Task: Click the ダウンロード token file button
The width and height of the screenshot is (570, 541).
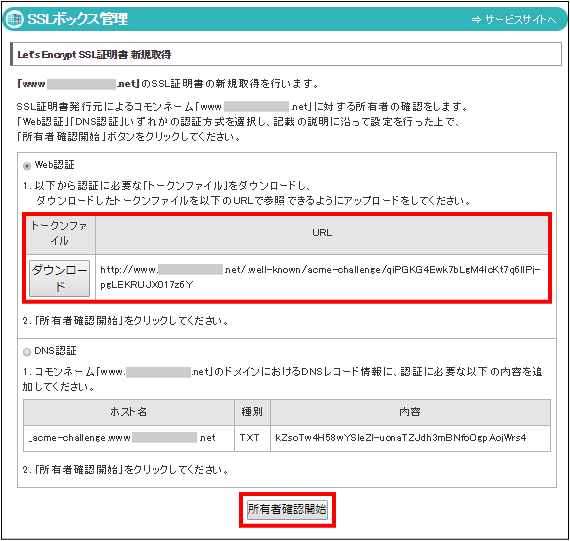Action: tap(59, 278)
